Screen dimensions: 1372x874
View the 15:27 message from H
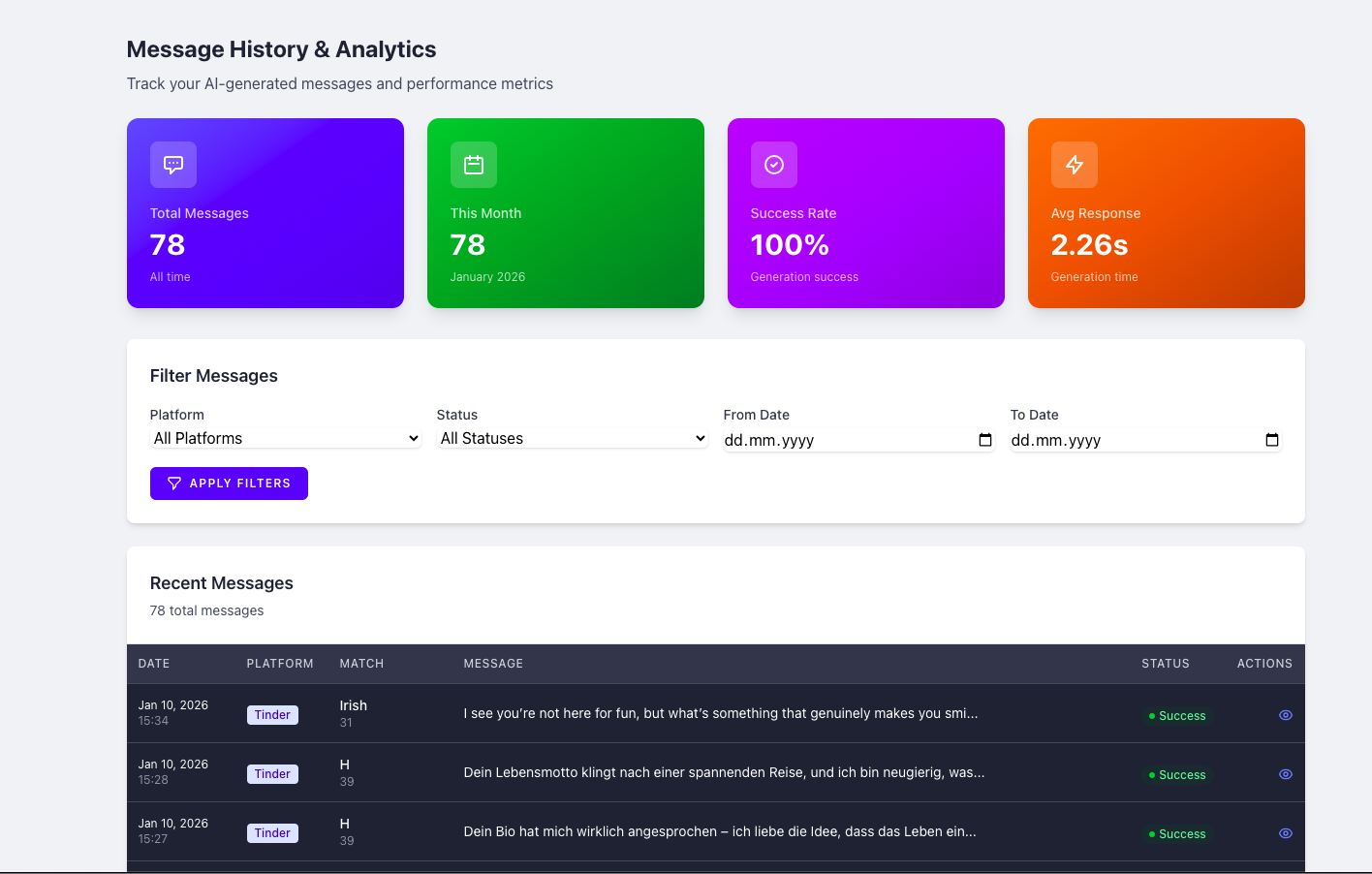1285,832
